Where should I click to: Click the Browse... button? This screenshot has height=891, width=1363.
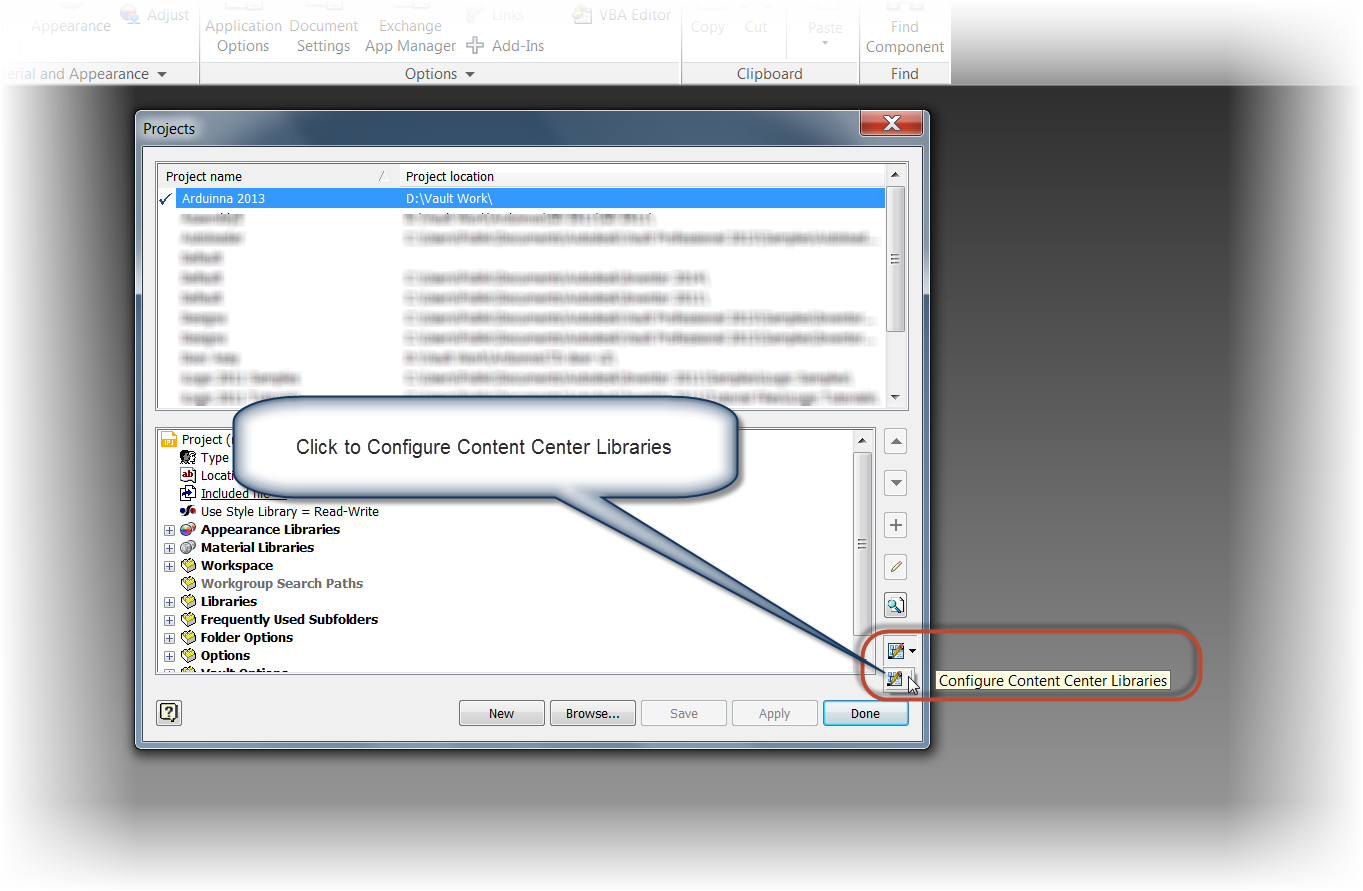point(593,713)
